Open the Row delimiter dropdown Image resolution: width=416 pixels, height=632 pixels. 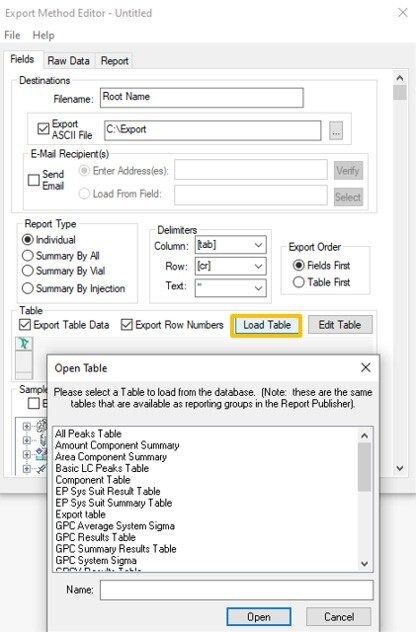[x=231, y=266]
